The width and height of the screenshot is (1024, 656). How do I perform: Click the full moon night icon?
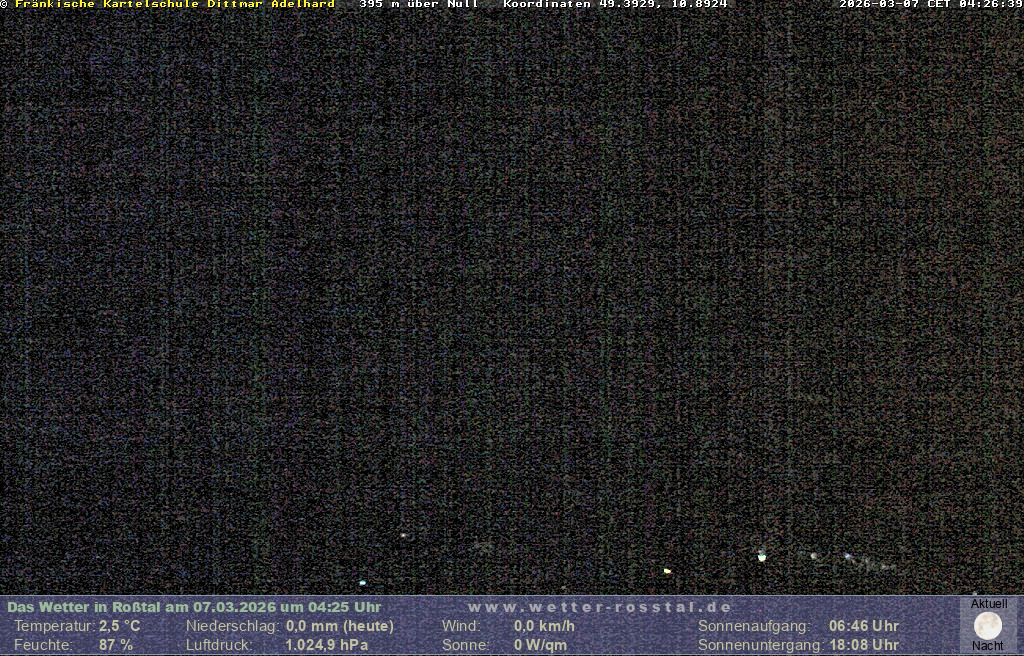(988, 626)
